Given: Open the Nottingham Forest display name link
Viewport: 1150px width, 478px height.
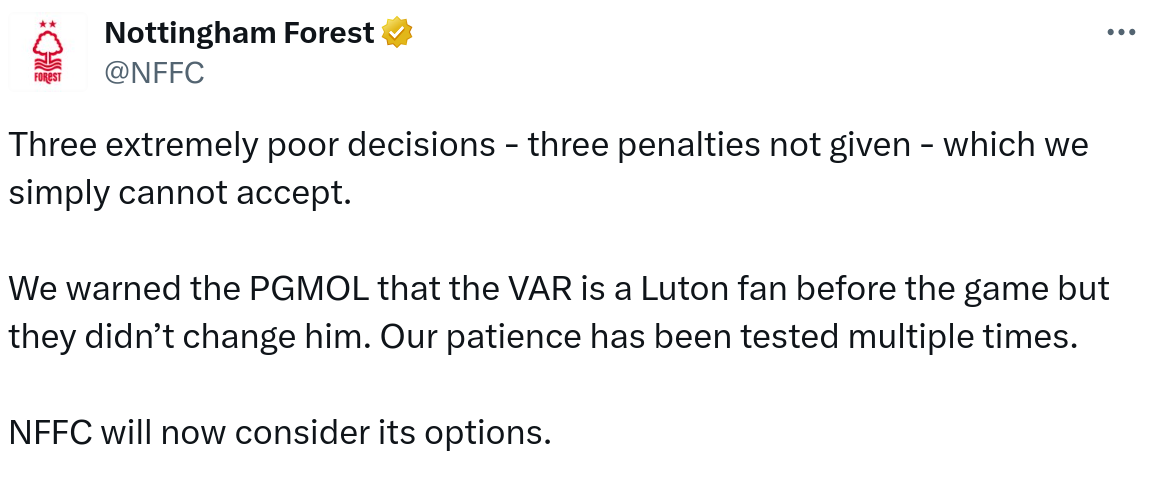Looking at the screenshot, I should point(240,33).
